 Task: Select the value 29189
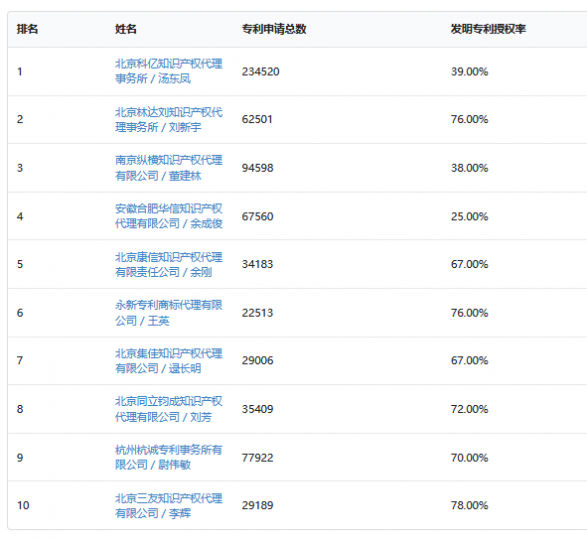258,506
